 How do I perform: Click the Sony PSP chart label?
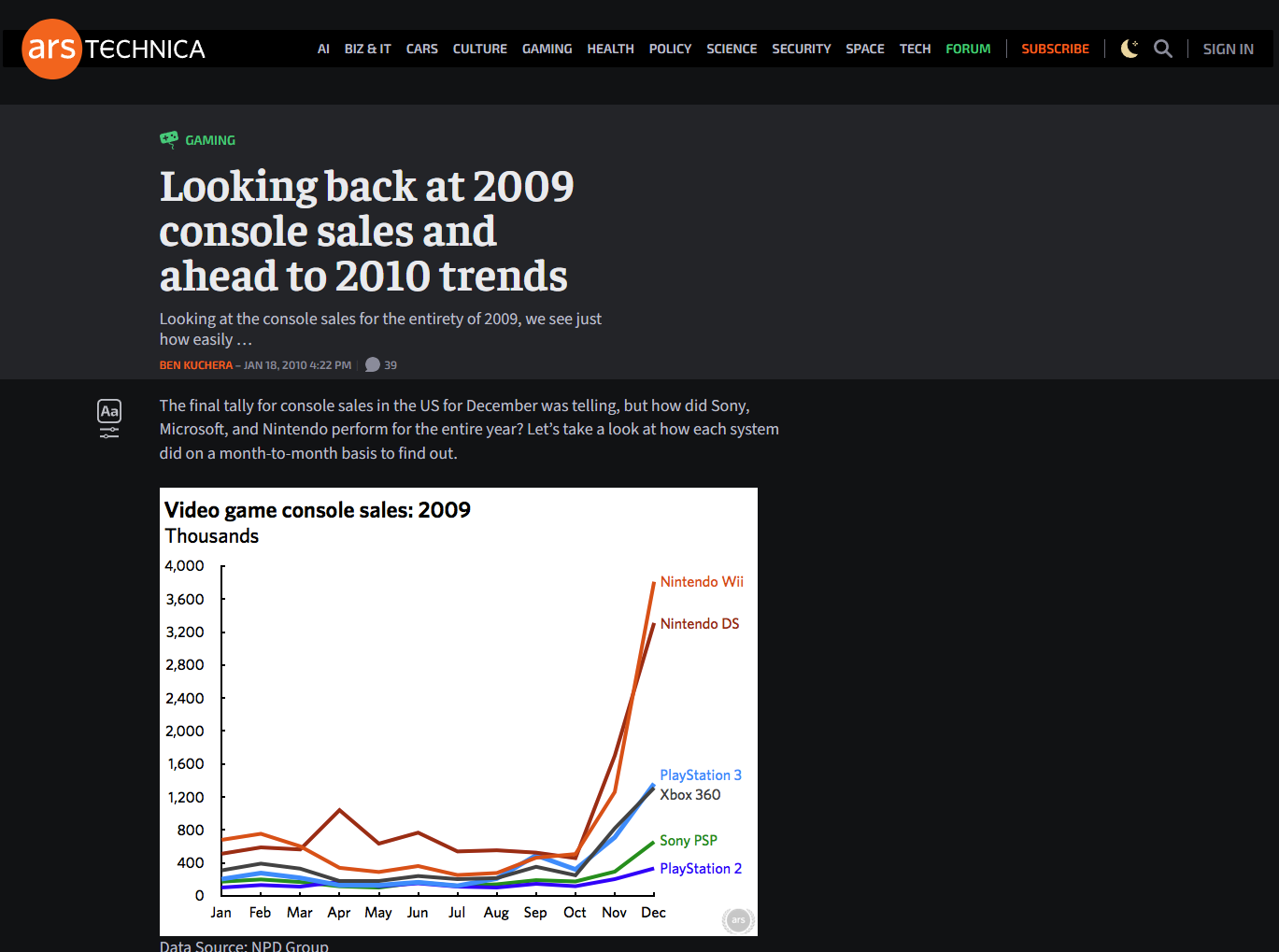[689, 841]
